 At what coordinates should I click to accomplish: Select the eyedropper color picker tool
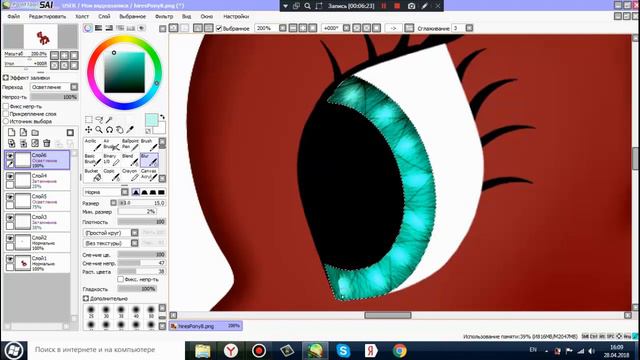tap(130, 130)
